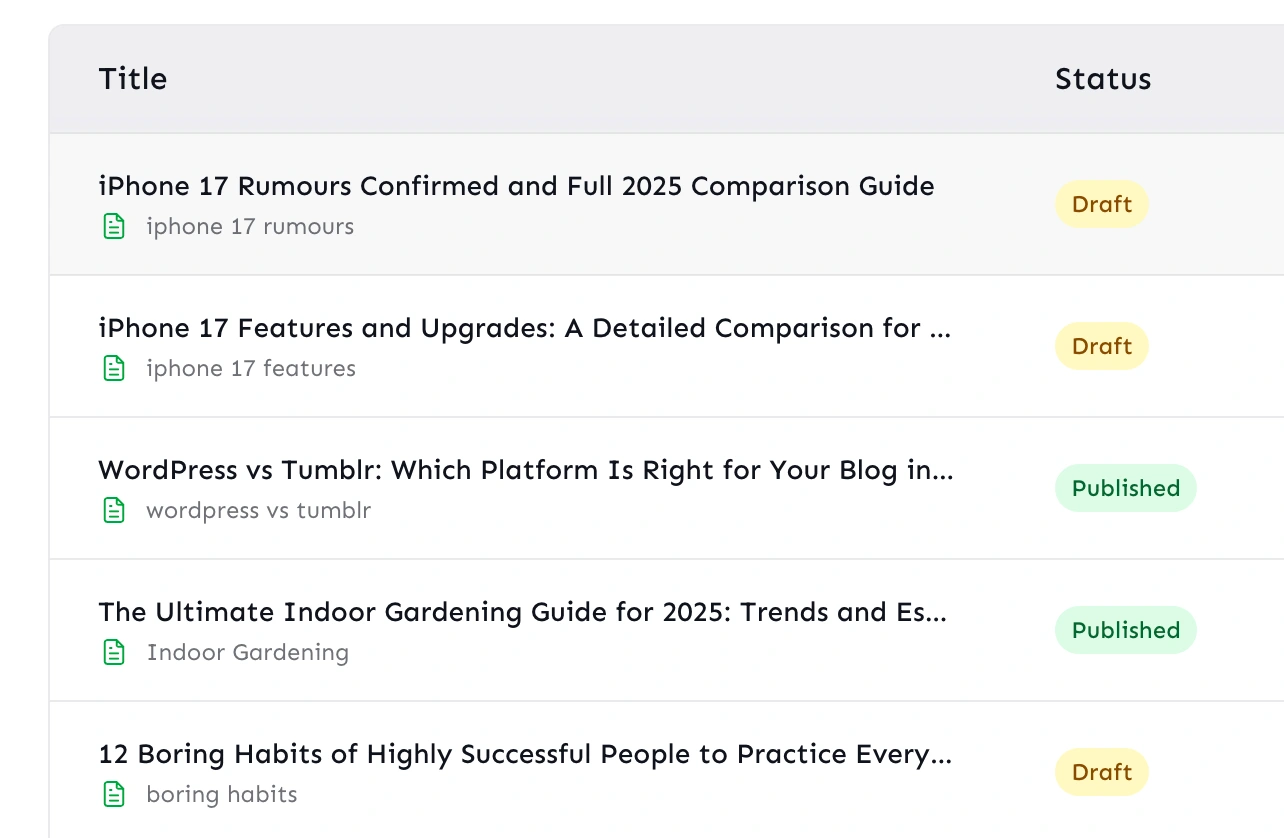Click Published badge for Indoor Gardening Guide
Image resolution: width=1284 pixels, height=838 pixels.
[1125, 631]
